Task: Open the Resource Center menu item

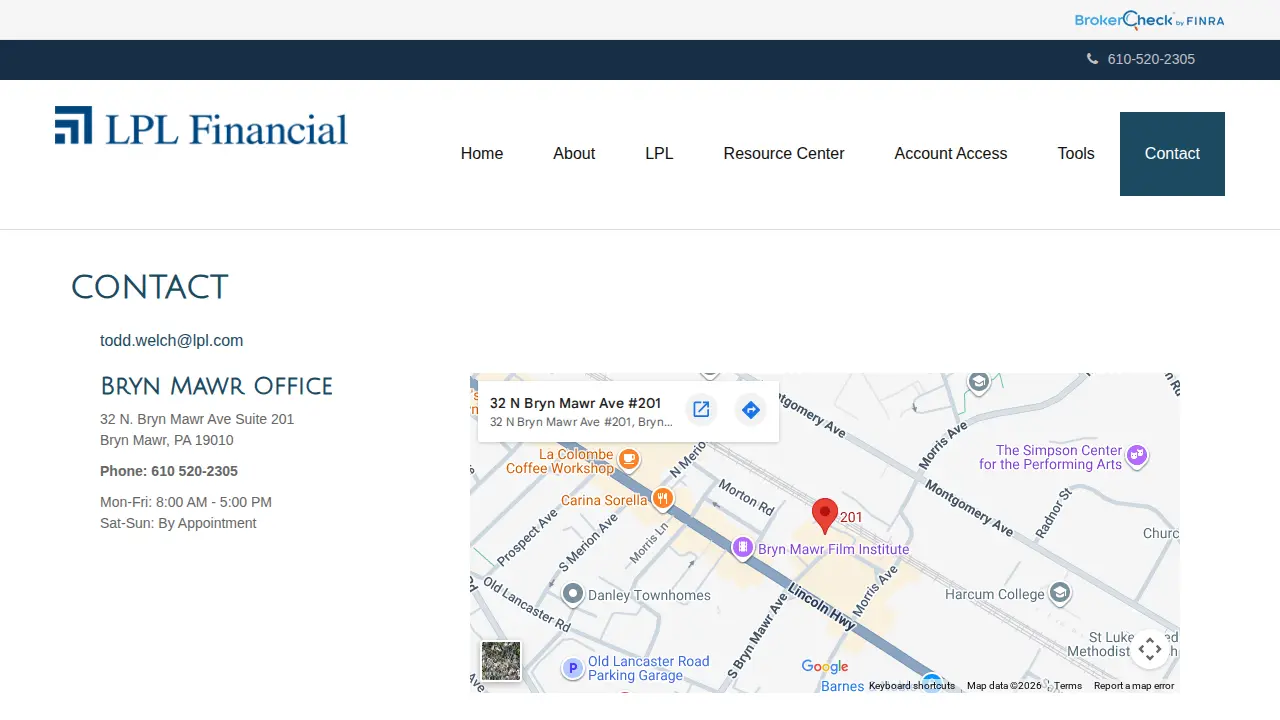Action: (784, 153)
